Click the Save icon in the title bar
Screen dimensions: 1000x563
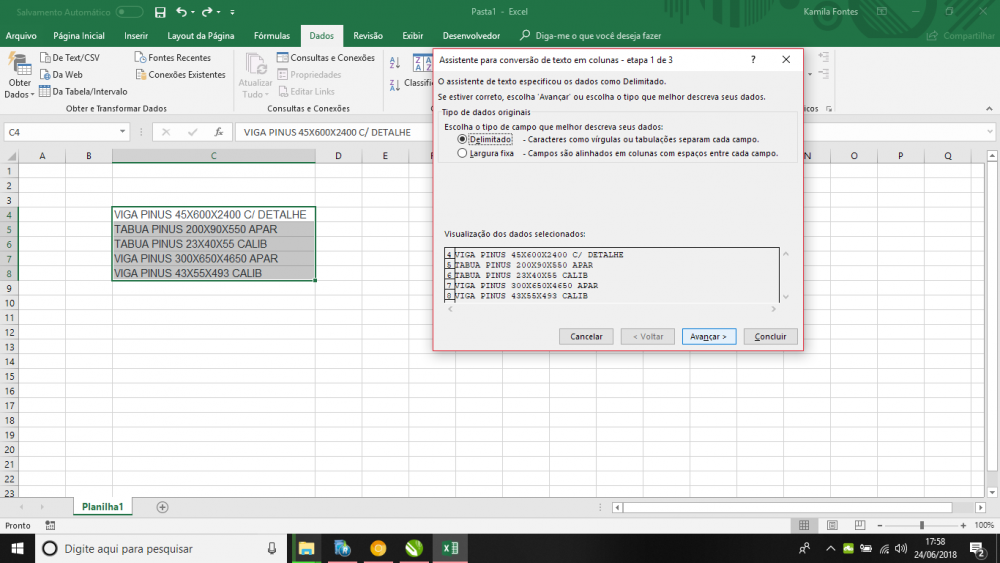pyautogui.click(x=160, y=12)
